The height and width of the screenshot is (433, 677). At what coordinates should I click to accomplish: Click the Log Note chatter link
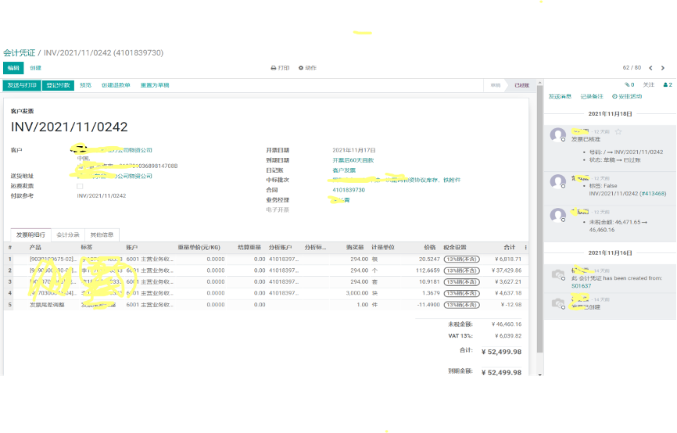(592, 96)
